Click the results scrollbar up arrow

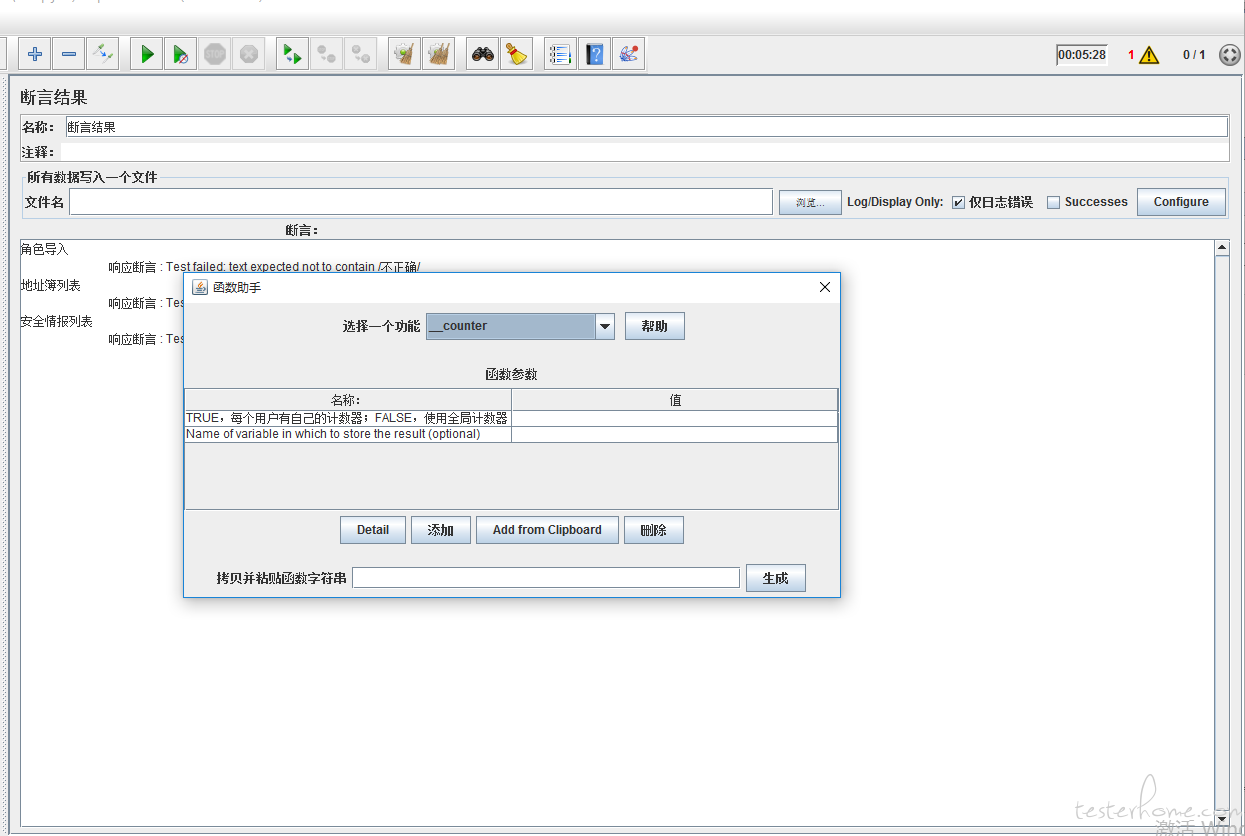coord(1221,247)
